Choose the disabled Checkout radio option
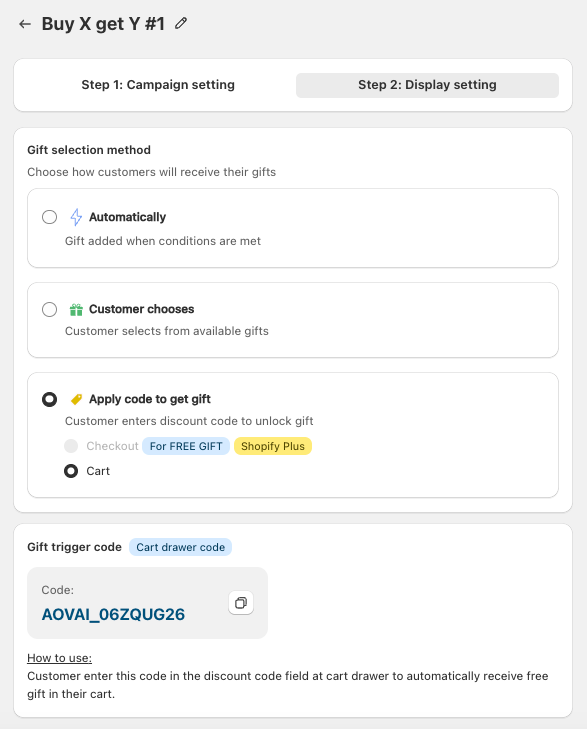Screen dimensions: 587x729 pyautogui.click(x=71, y=446)
